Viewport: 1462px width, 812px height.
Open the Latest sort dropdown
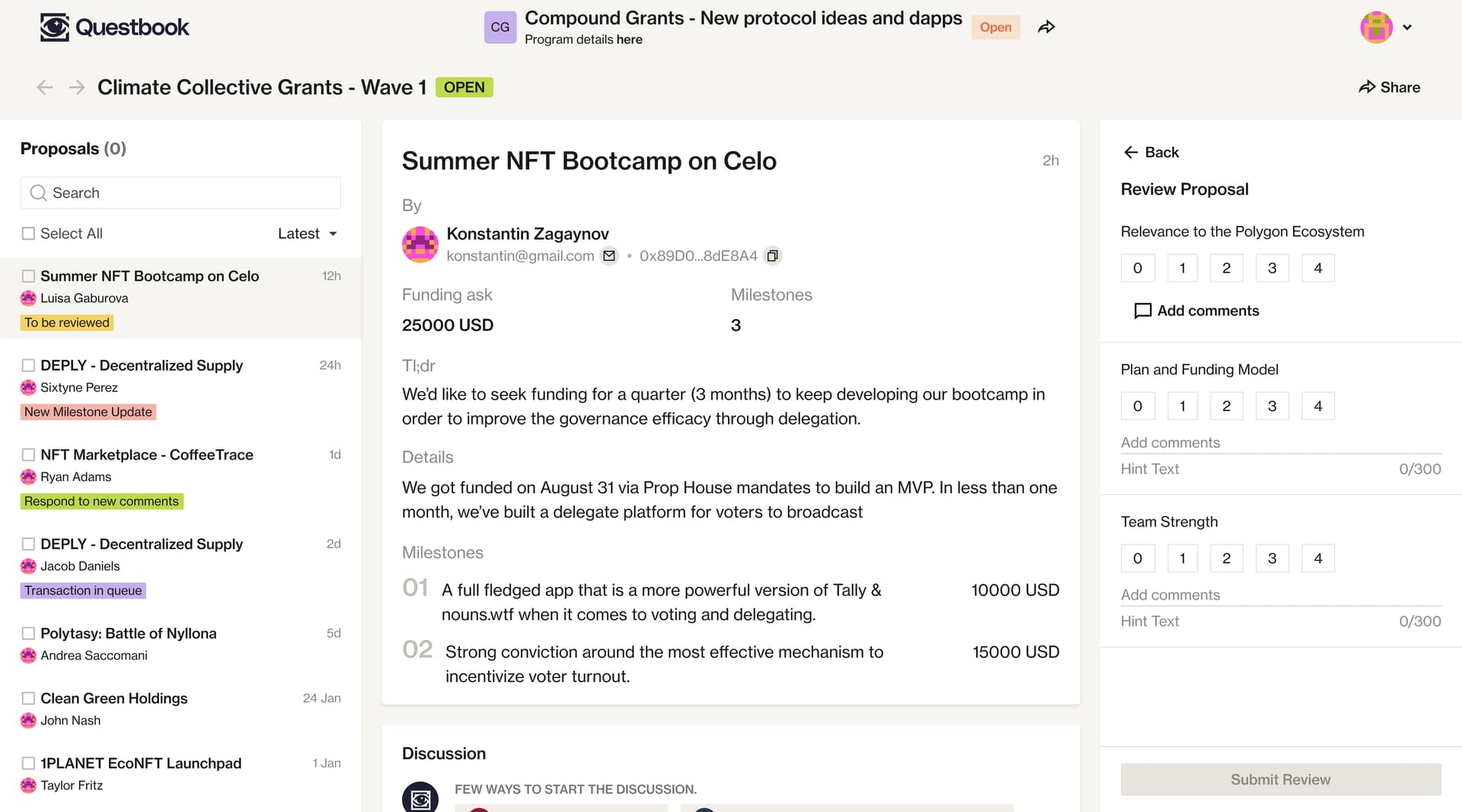(x=308, y=234)
